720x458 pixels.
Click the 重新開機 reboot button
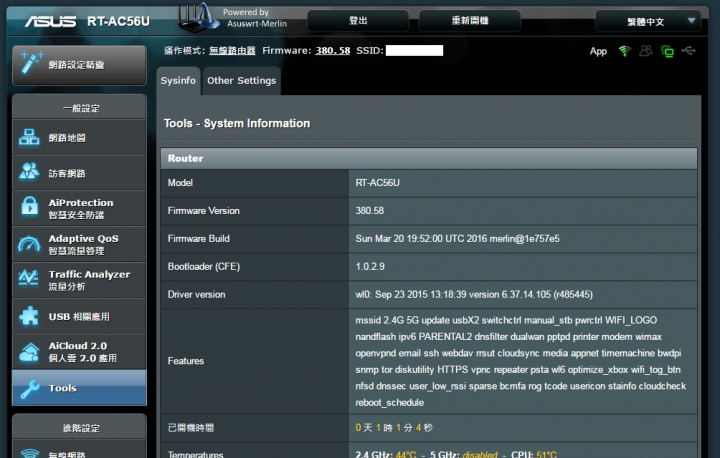coord(470,21)
